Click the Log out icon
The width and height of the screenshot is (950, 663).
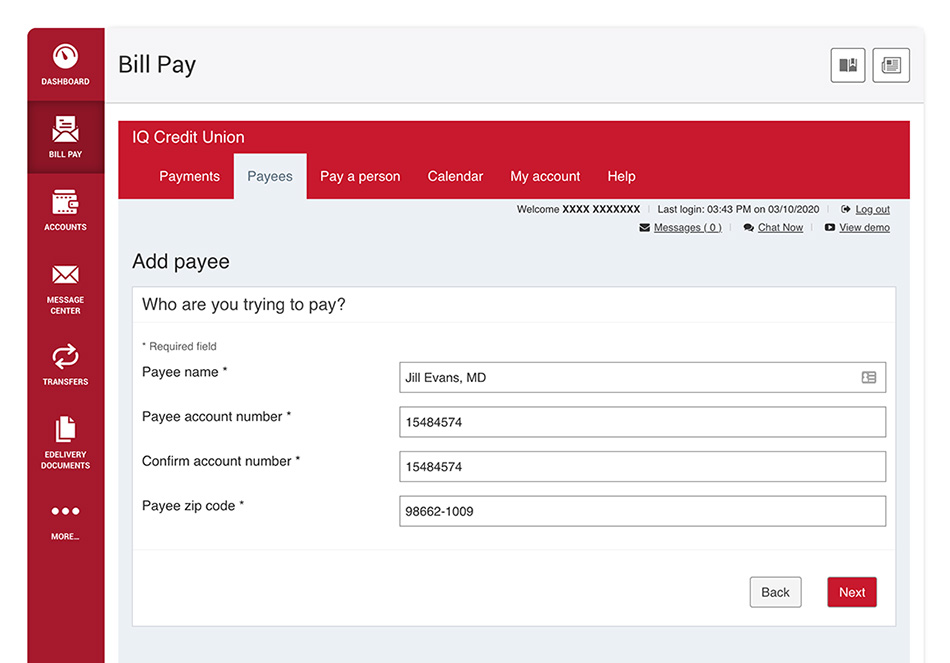click(x=844, y=209)
